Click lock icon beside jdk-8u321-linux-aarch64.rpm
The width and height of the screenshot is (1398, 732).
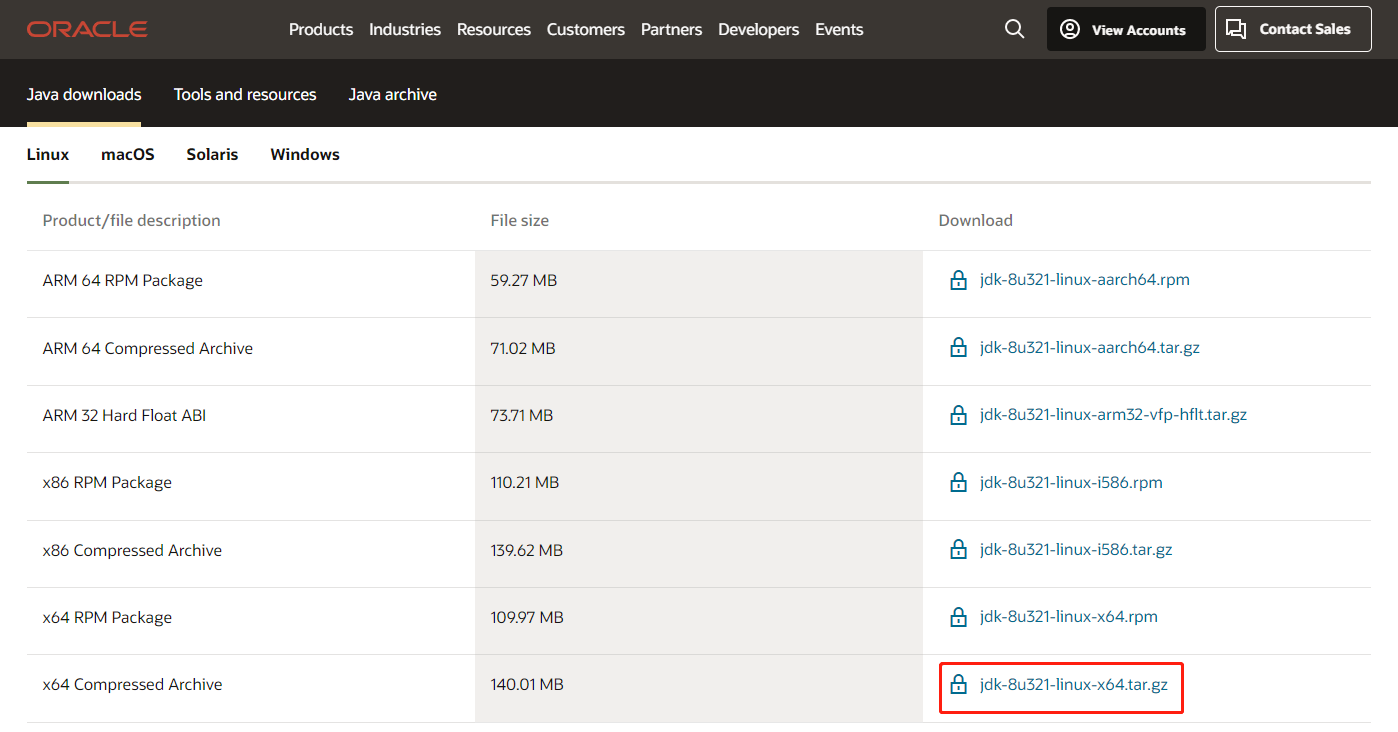coord(958,280)
